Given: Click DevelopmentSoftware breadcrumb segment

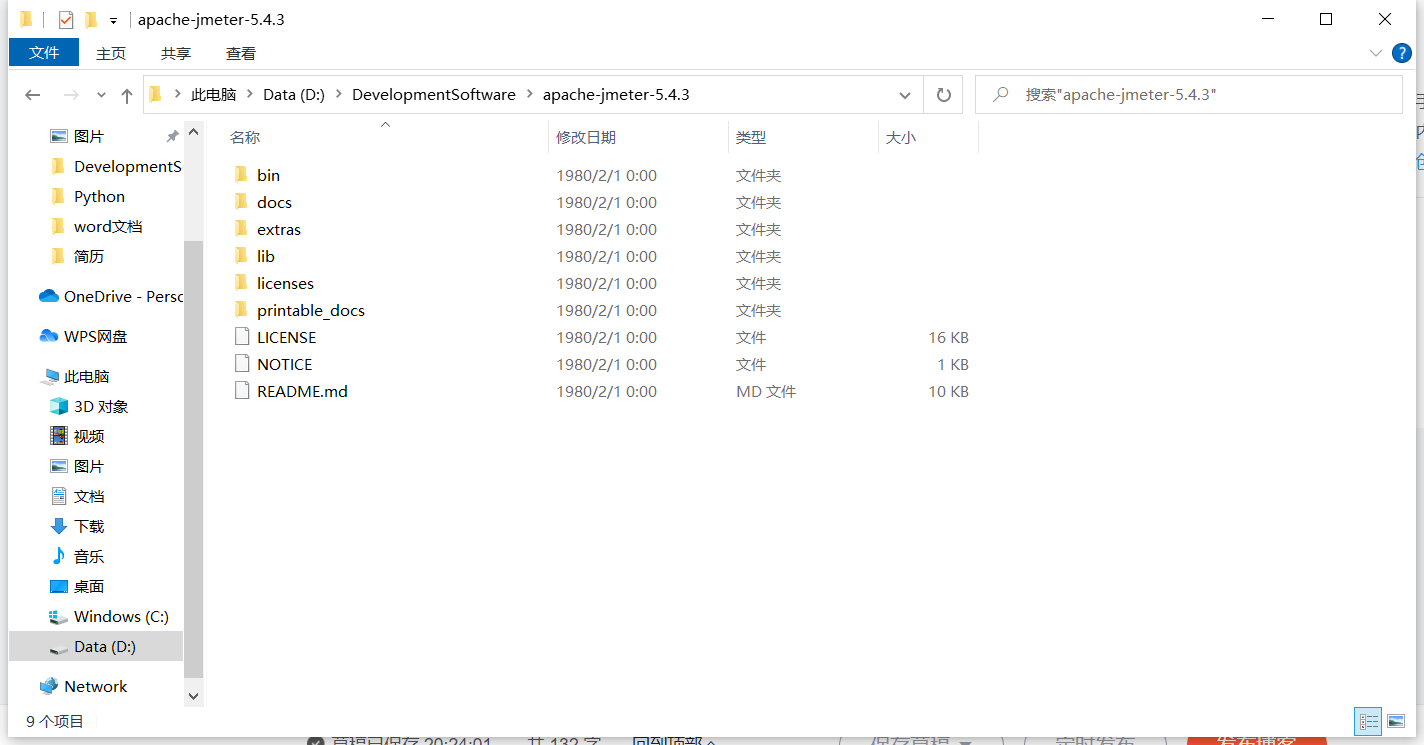Looking at the screenshot, I should click(434, 95).
